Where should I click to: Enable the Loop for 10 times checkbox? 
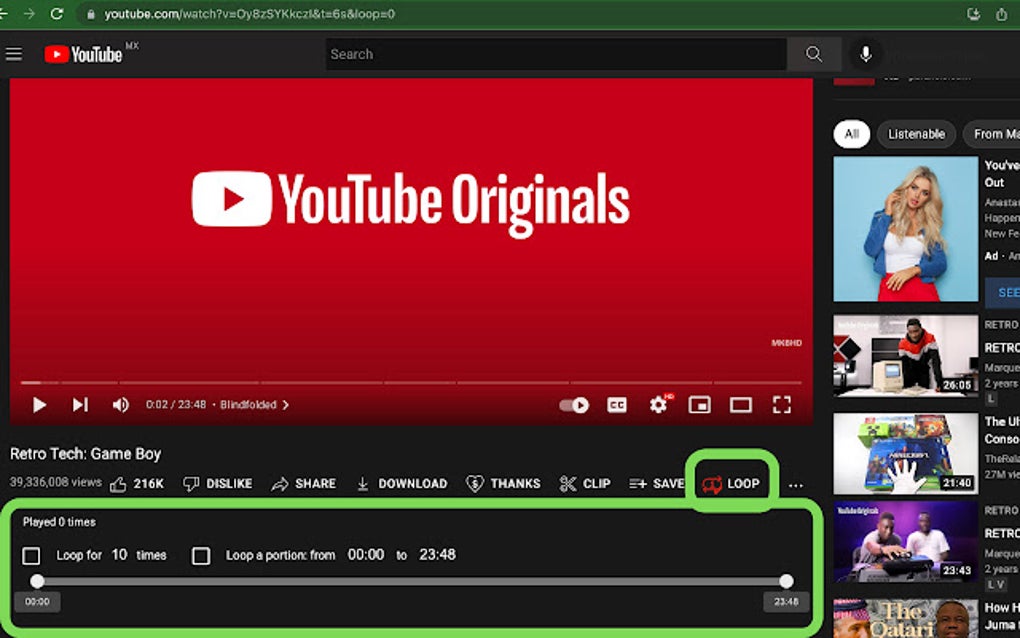point(31,556)
